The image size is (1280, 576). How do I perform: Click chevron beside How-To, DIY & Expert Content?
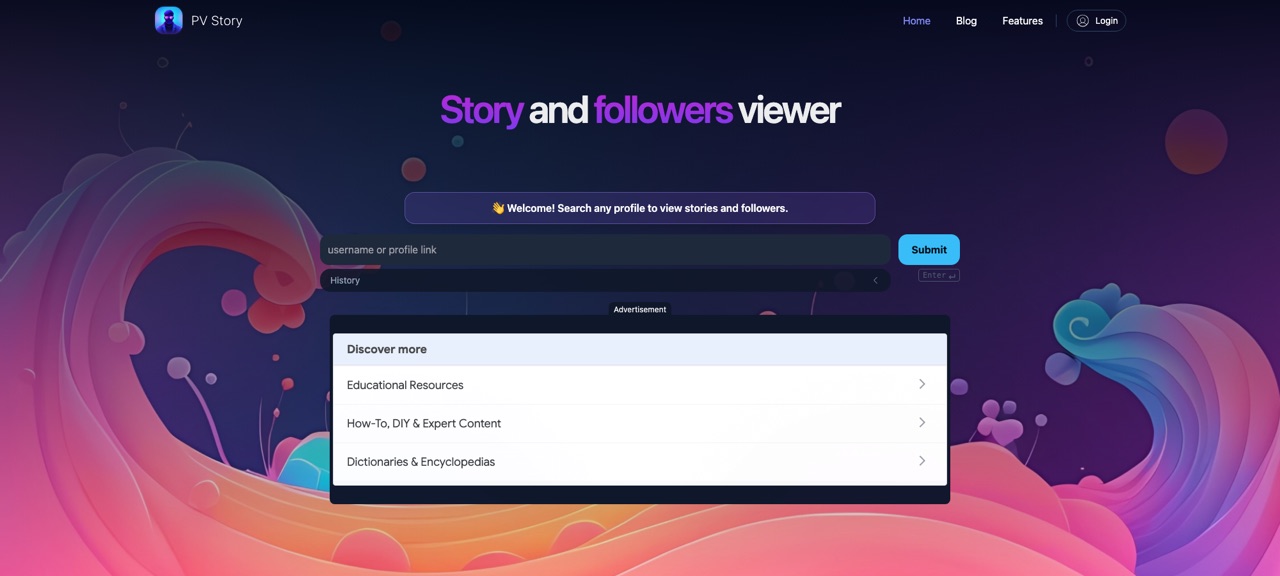[x=922, y=423]
